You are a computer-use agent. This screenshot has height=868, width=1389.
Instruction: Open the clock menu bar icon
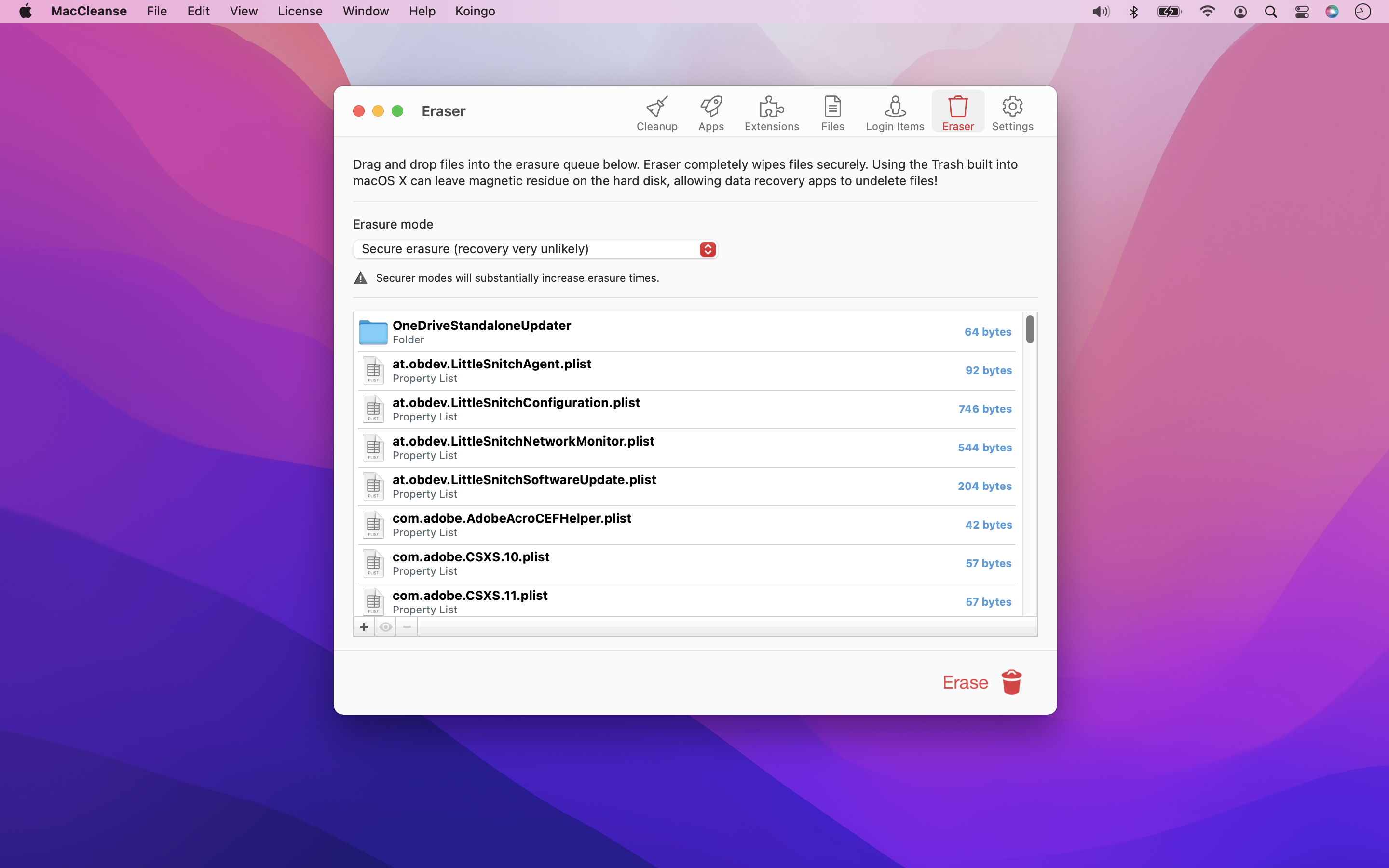tap(1362, 12)
